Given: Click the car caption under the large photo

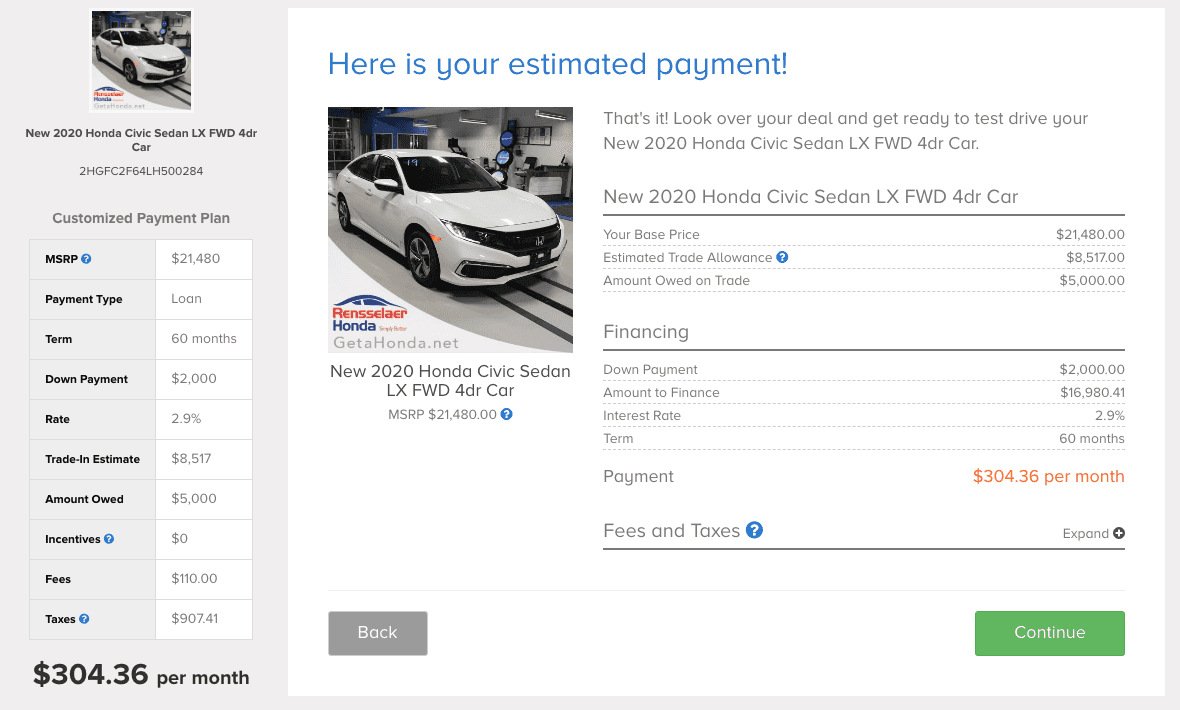Looking at the screenshot, I should tap(450, 380).
